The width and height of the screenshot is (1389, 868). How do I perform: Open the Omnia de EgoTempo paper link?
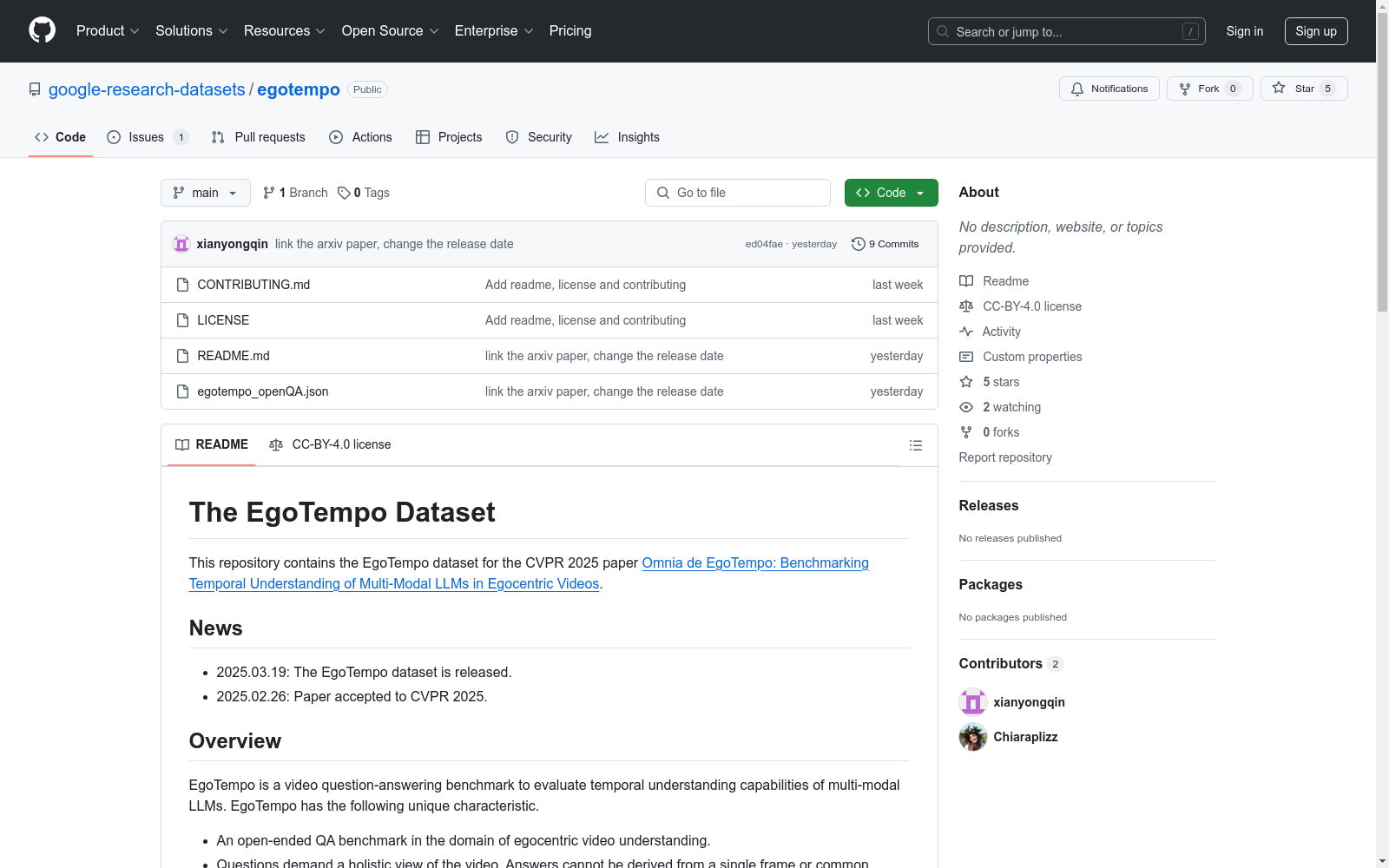coord(529,573)
